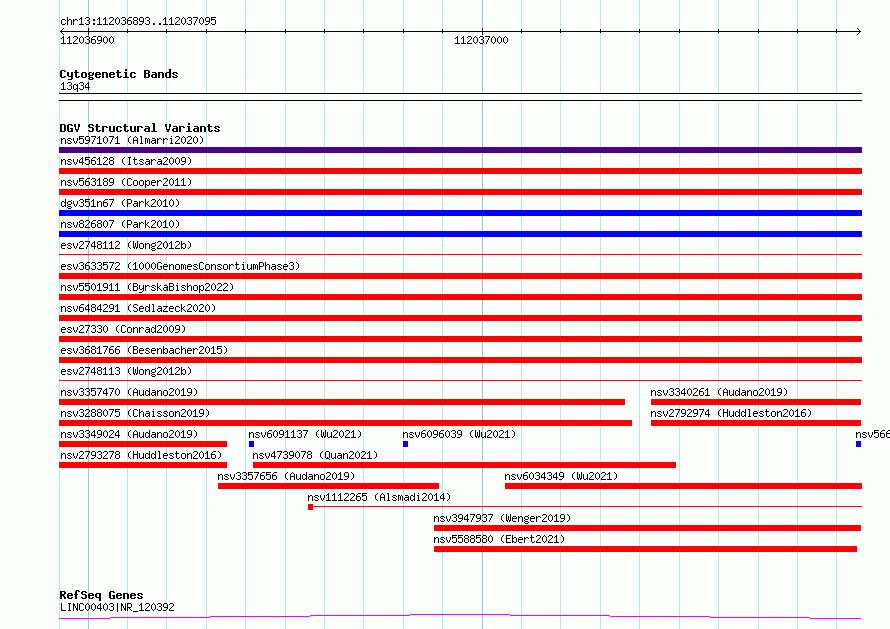The width and height of the screenshot is (890, 629).
Task: Click the nsv5971071 (Almarri2020) purple variant bar
Action: [460, 150]
